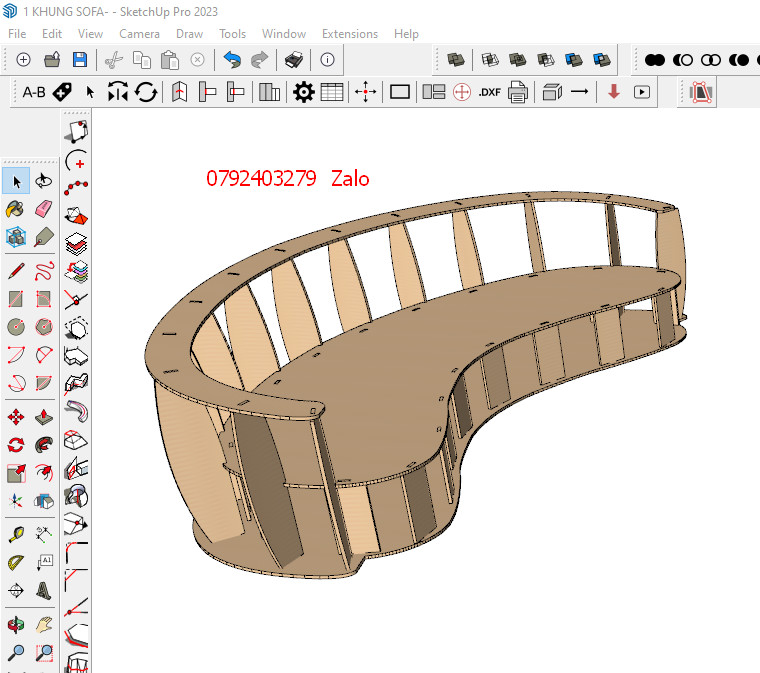Select the Protractor tool
The width and height of the screenshot is (760, 673).
point(15,562)
